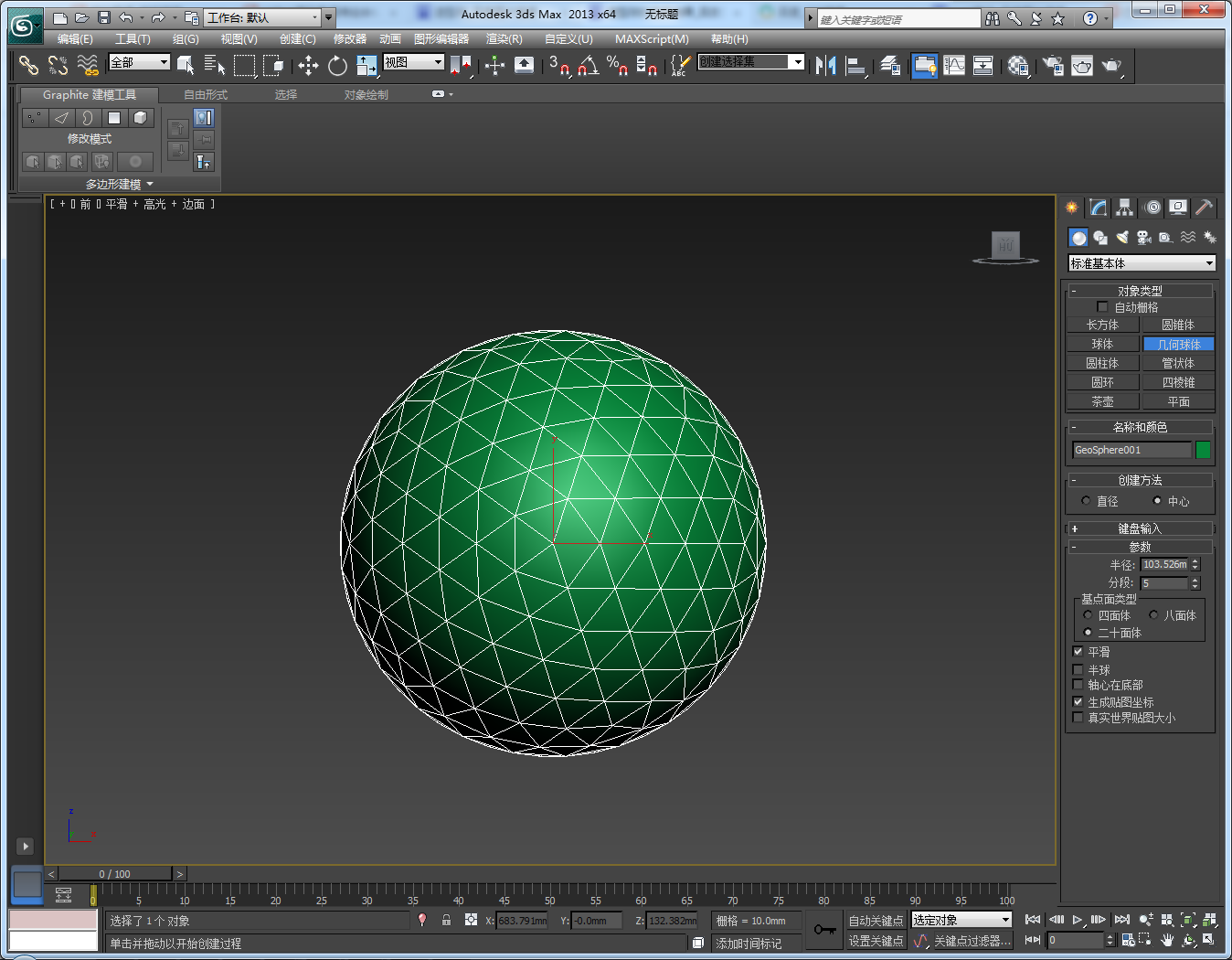Activate the Select and Link tool
The width and height of the screenshot is (1232, 960).
coord(29,65)
